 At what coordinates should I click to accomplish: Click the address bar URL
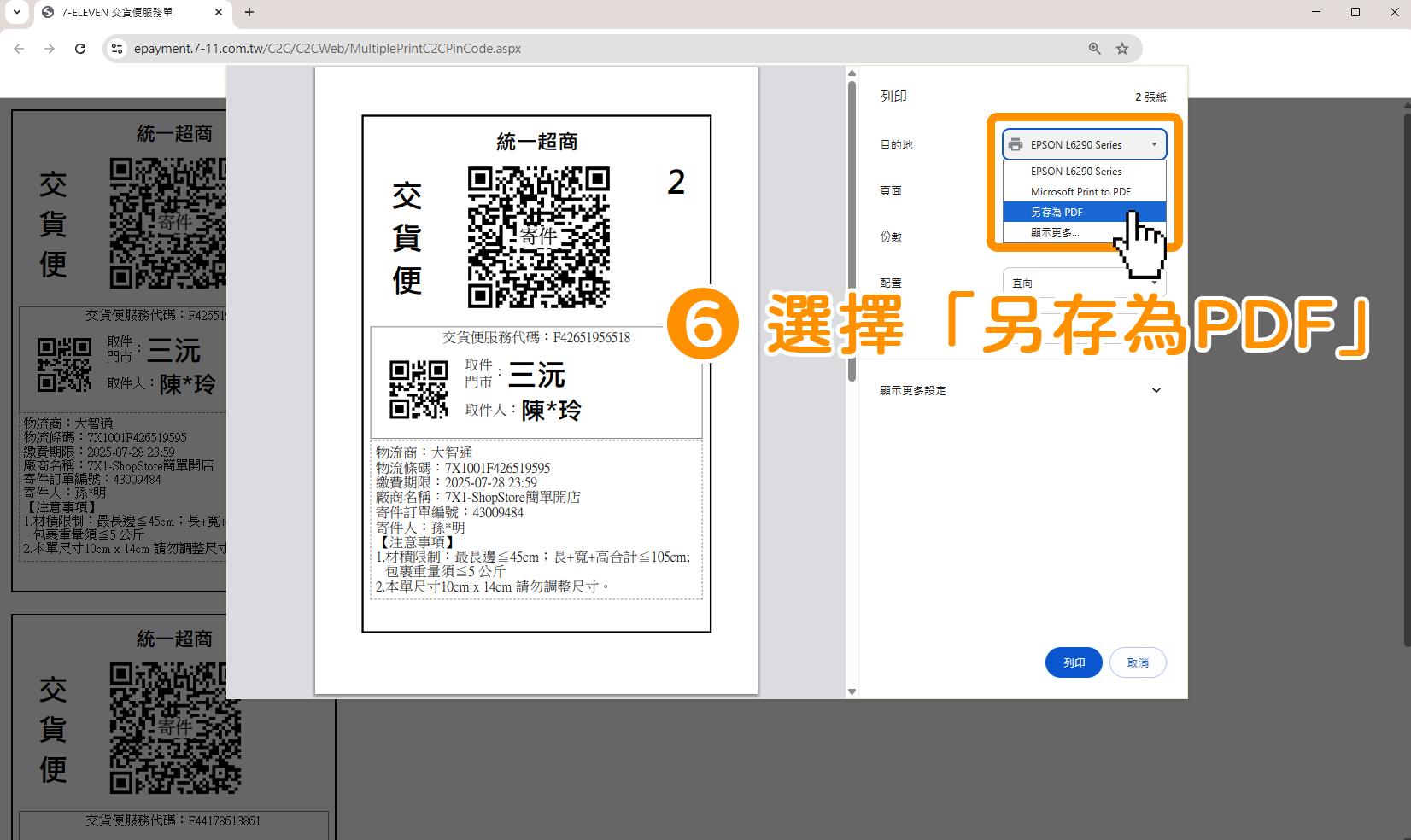(x=327, y=49)
